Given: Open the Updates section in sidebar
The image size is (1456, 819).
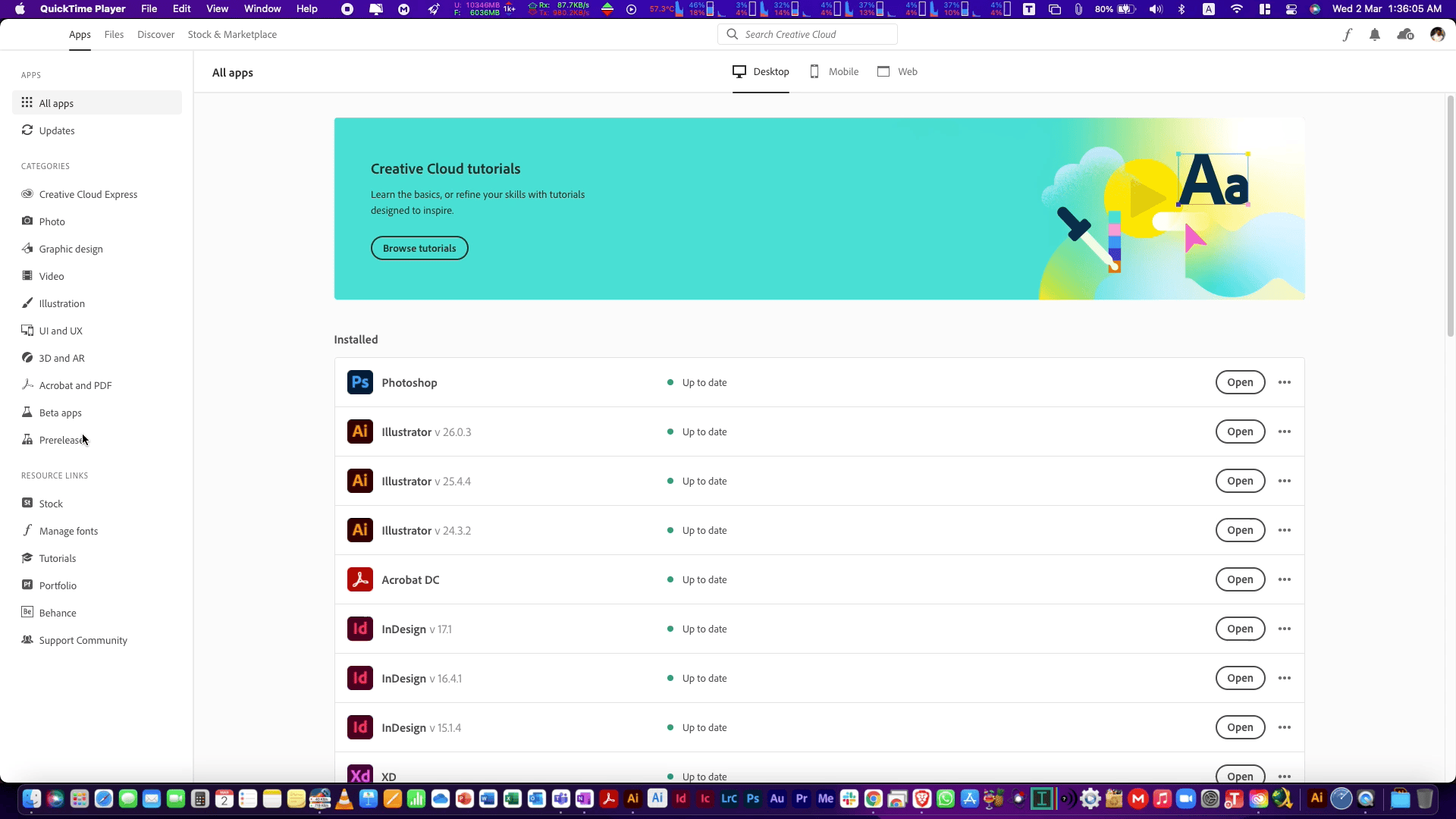Looking at the screenshot, I should (57, 130).
